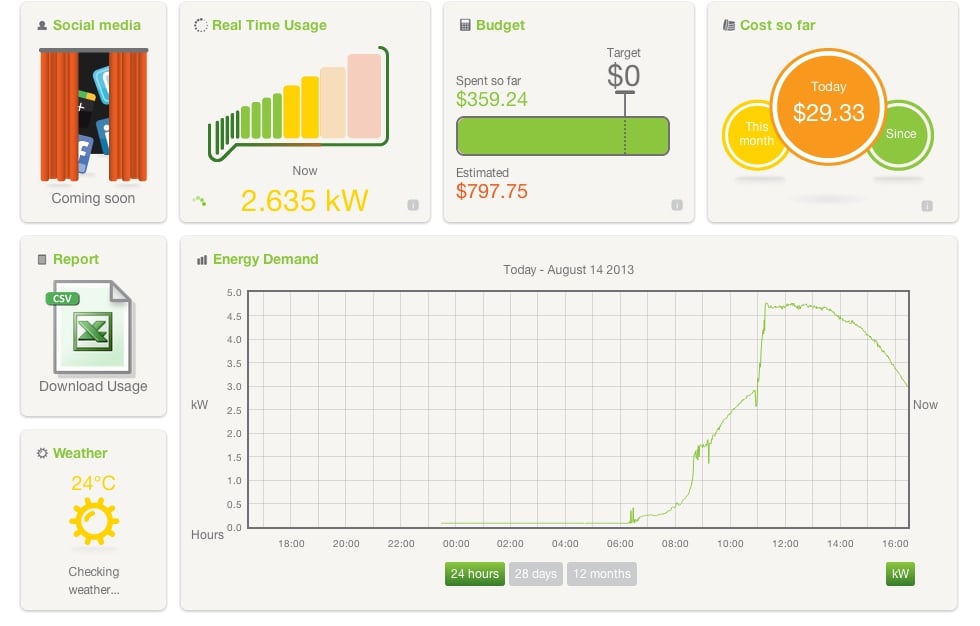Switch to the 12 months view
Image resolution: width=980 pixels, height=626 pixels.
point(602,574)
